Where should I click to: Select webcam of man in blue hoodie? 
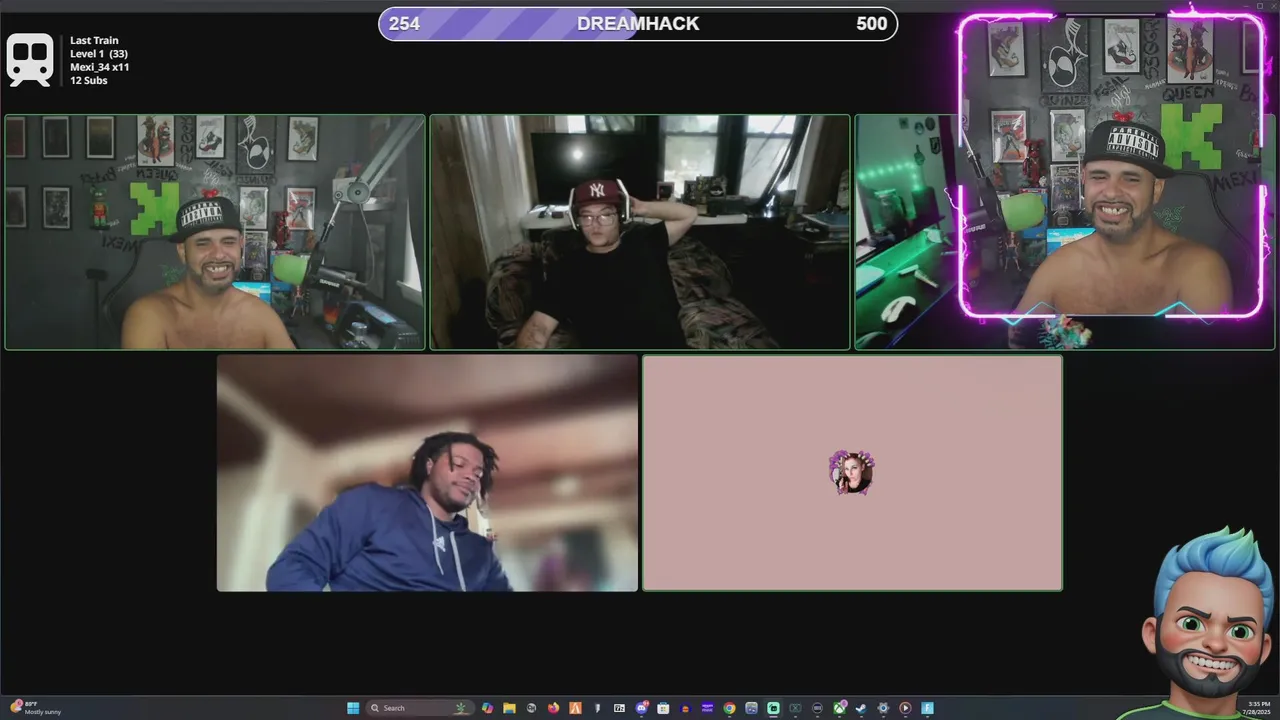pos(427,473)
